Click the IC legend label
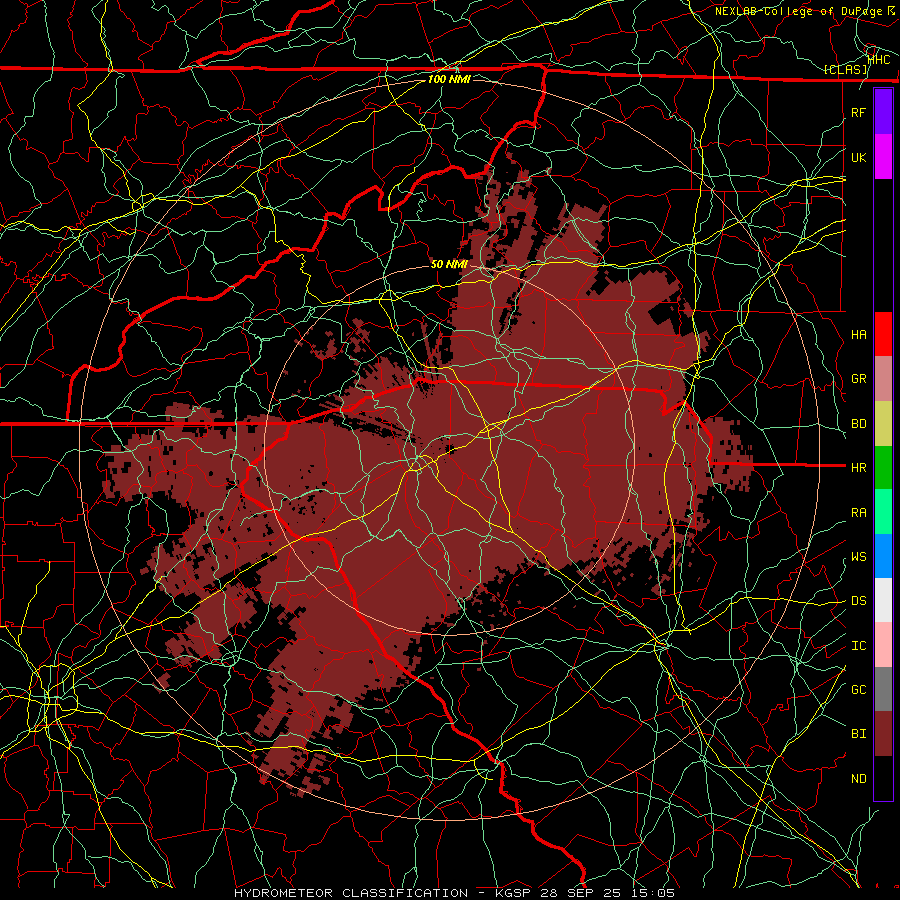 click(859, 646)
